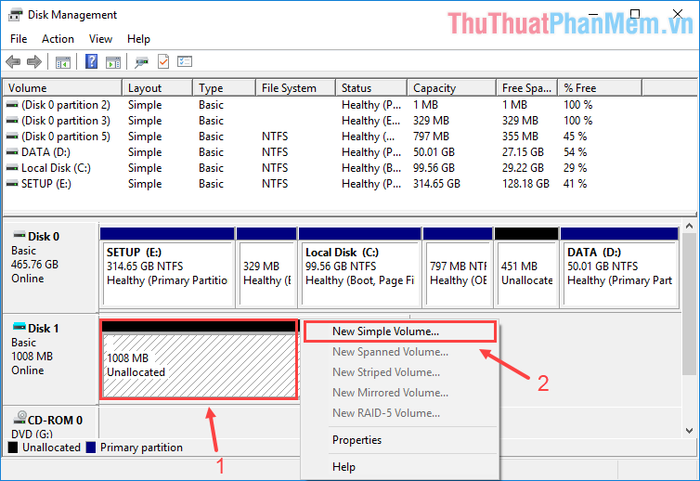Image resolution: width=700 pixels, height=481 pixels.
Task: Select the SETUP (E:) partition block on Disk 0
Action: pyautogui.click(x=167, y=267)
